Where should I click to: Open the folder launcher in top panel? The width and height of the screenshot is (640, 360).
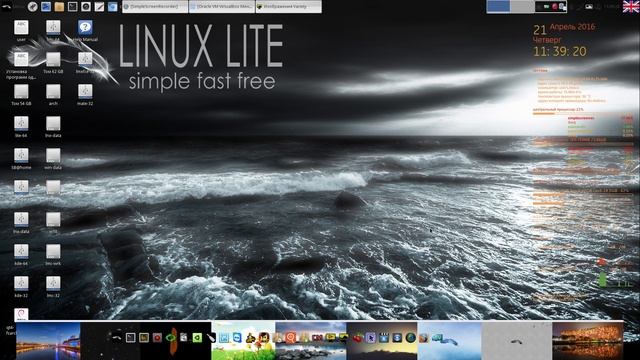pyautogui.click(x=59, y=7)
